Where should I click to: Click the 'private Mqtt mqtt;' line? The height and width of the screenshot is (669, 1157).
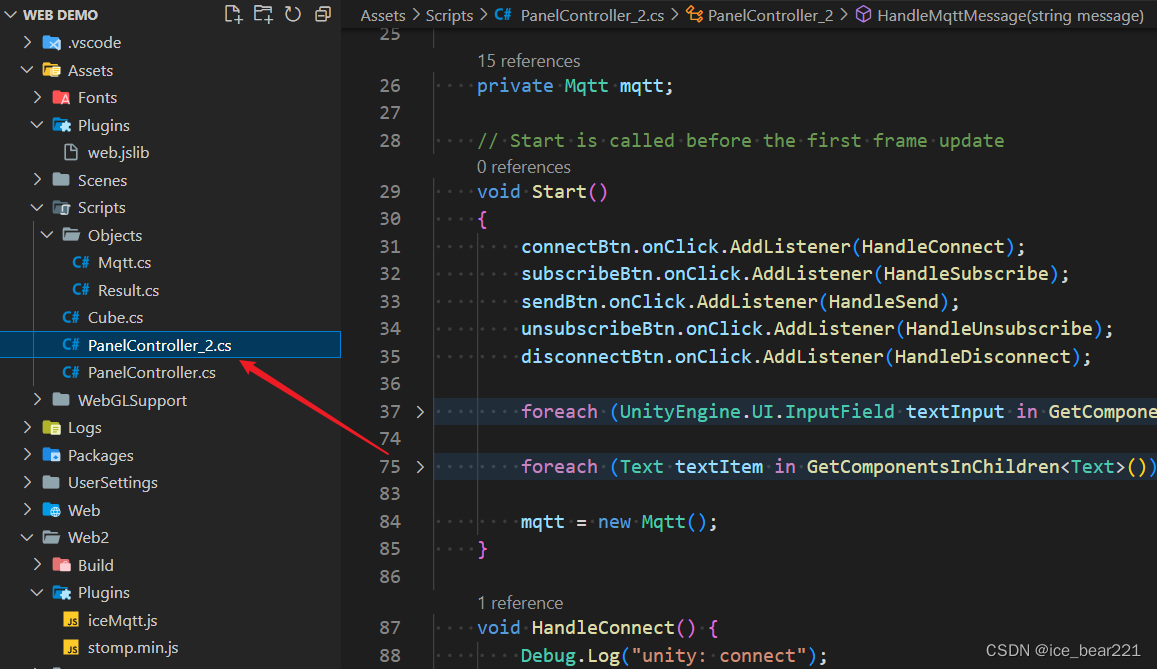click(x=575, y=86)
